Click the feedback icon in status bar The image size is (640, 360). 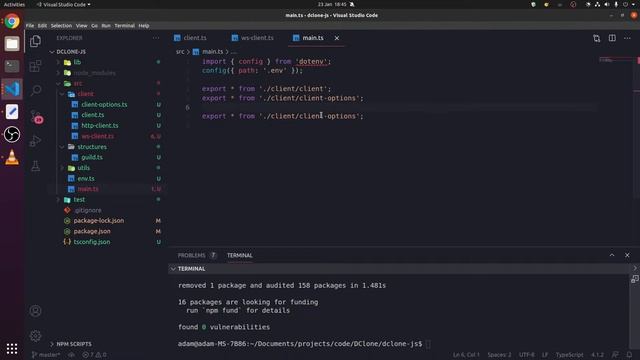tap(615, 355)
